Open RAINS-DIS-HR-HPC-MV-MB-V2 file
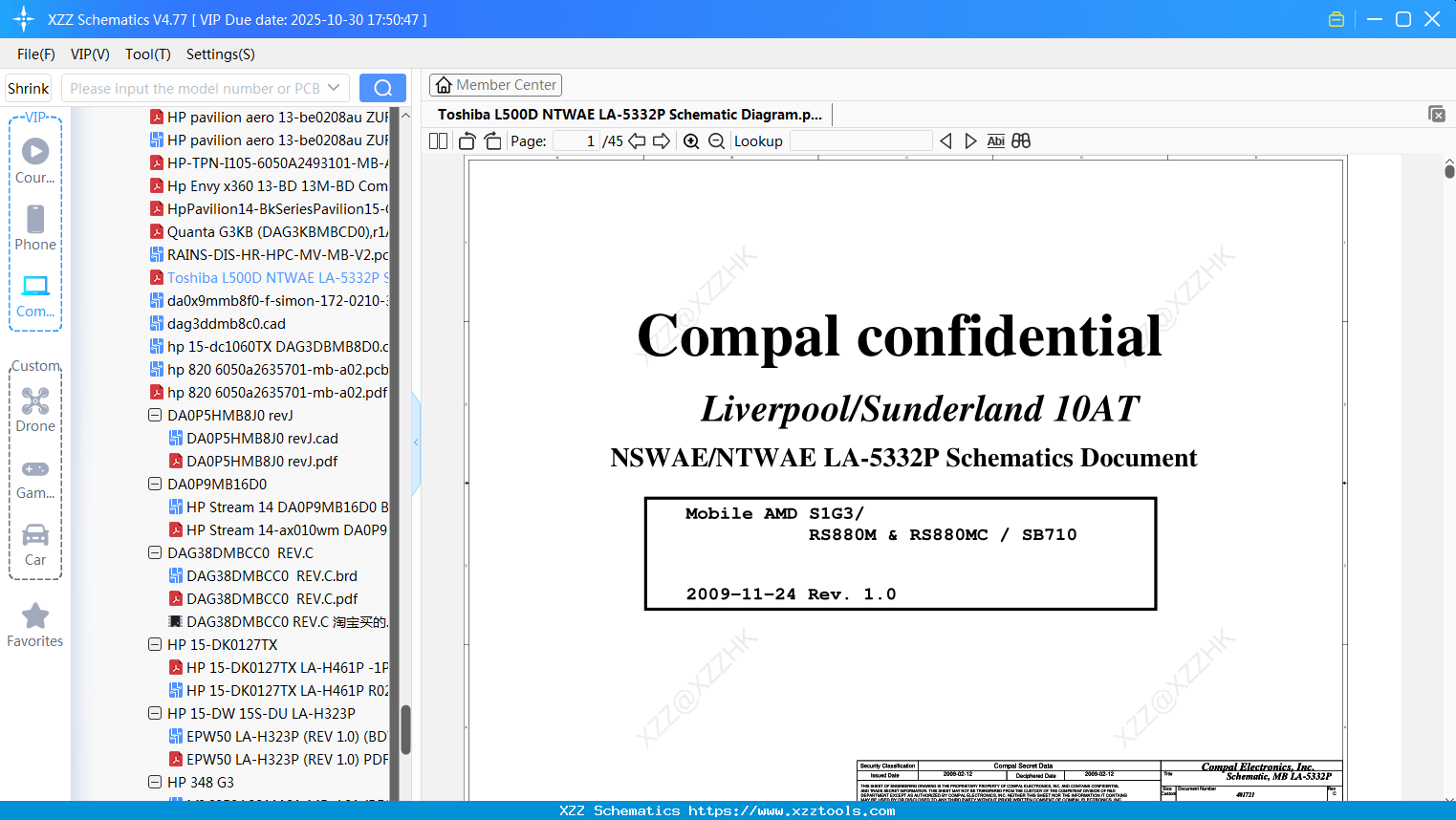Image resolution: width=1456 pixels, height=820 pixels. pos(270,255)
